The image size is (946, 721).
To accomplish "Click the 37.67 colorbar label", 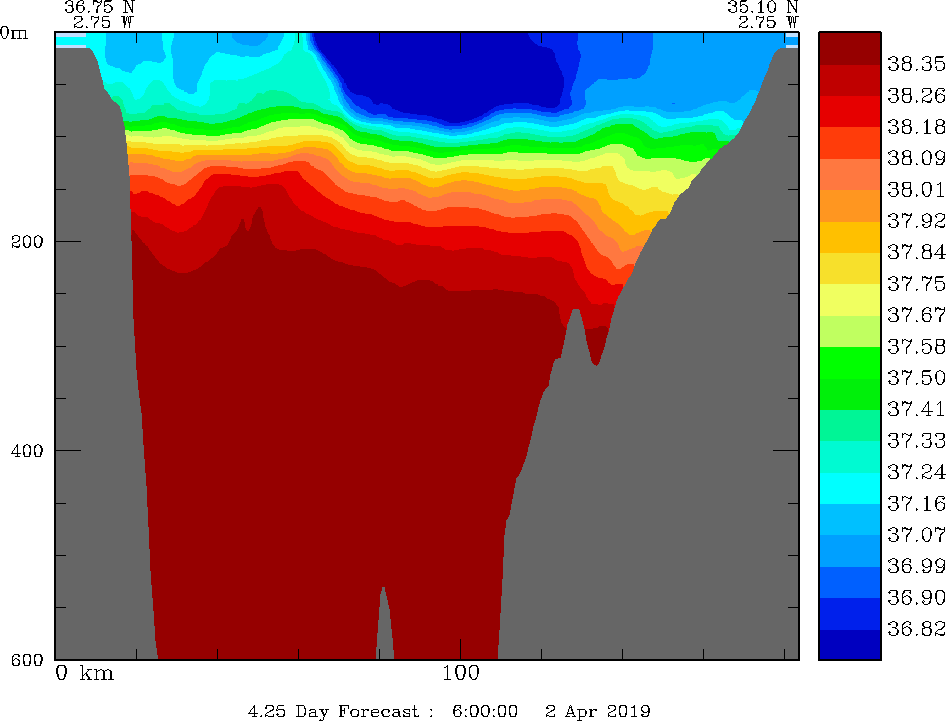I will [915, 315].
